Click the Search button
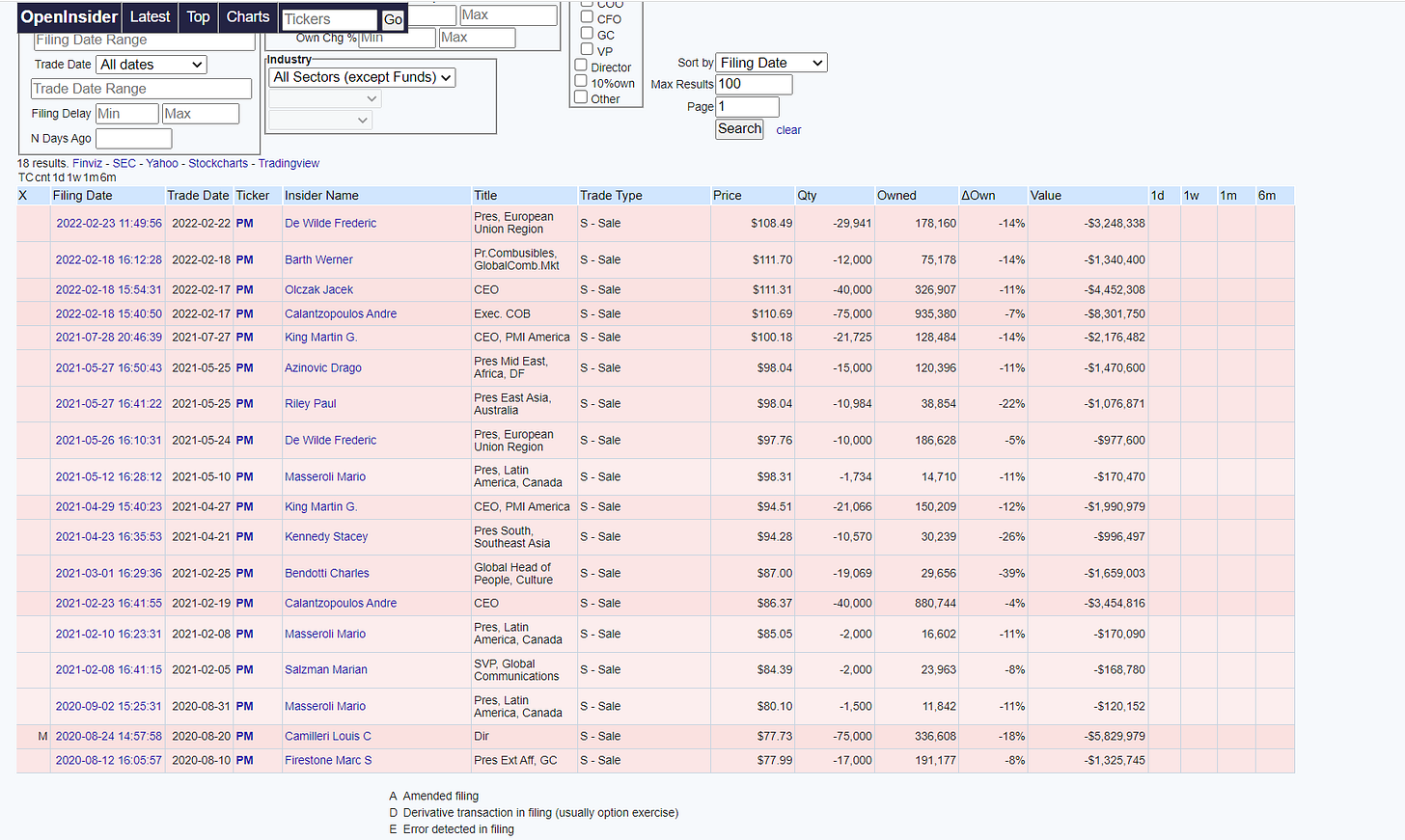 (x=740, y=129)
